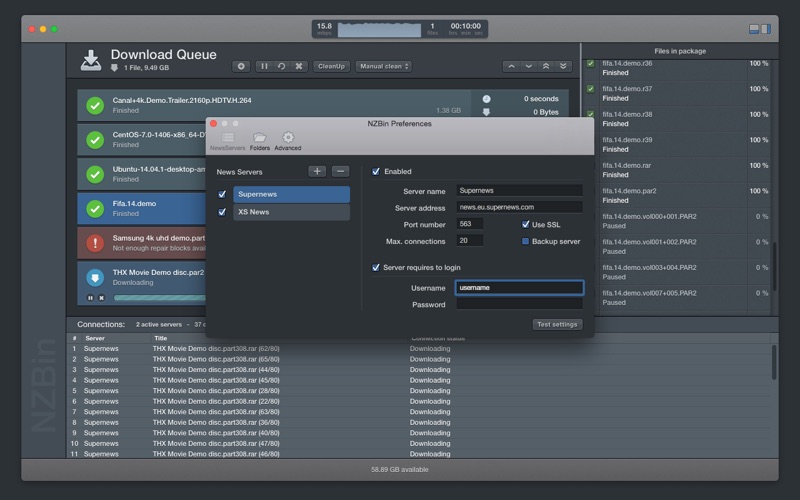Disable the XS News server checkbox

(x=222, y=212)
